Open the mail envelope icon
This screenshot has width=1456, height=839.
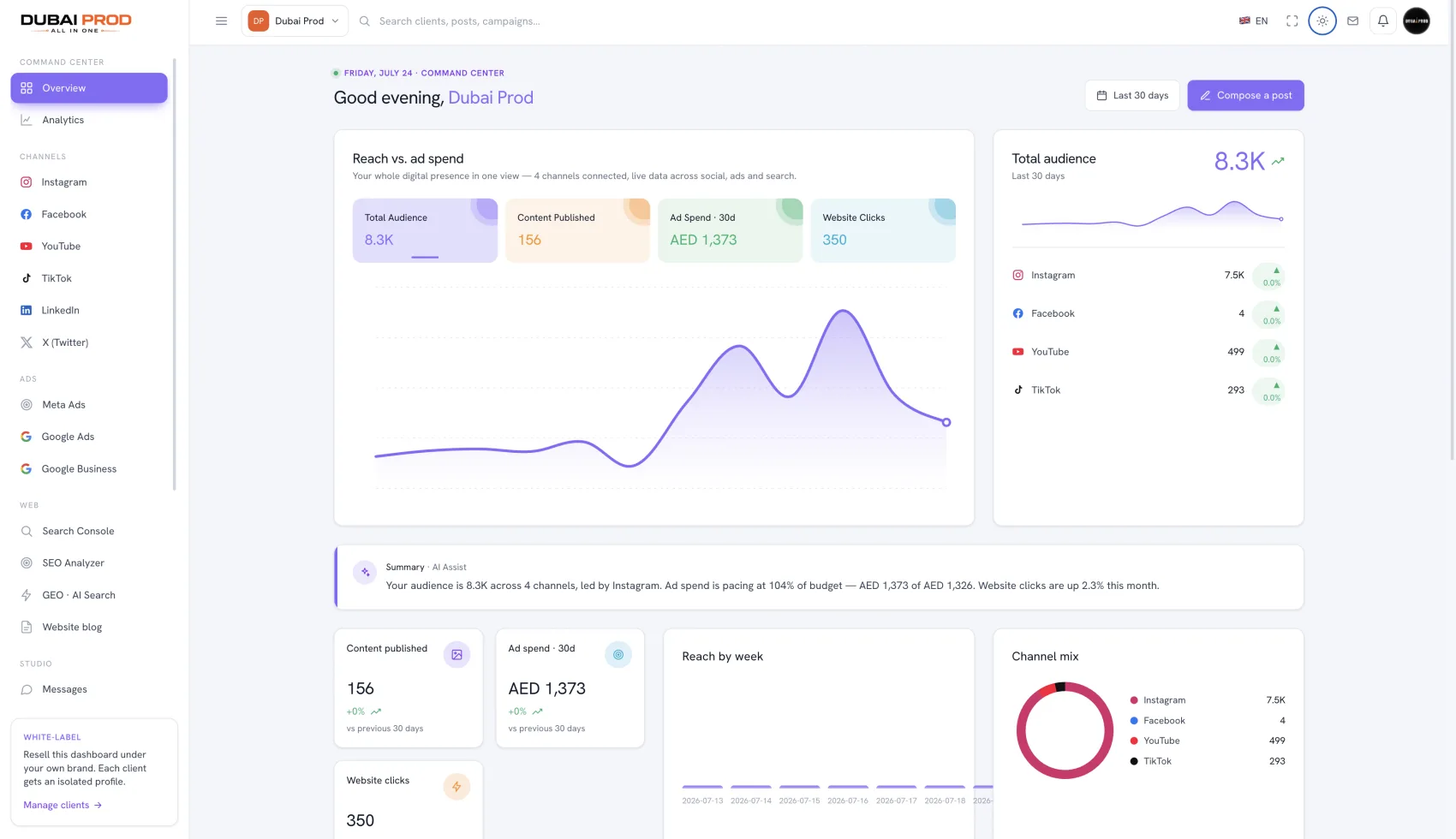[x=1352, y=21]
